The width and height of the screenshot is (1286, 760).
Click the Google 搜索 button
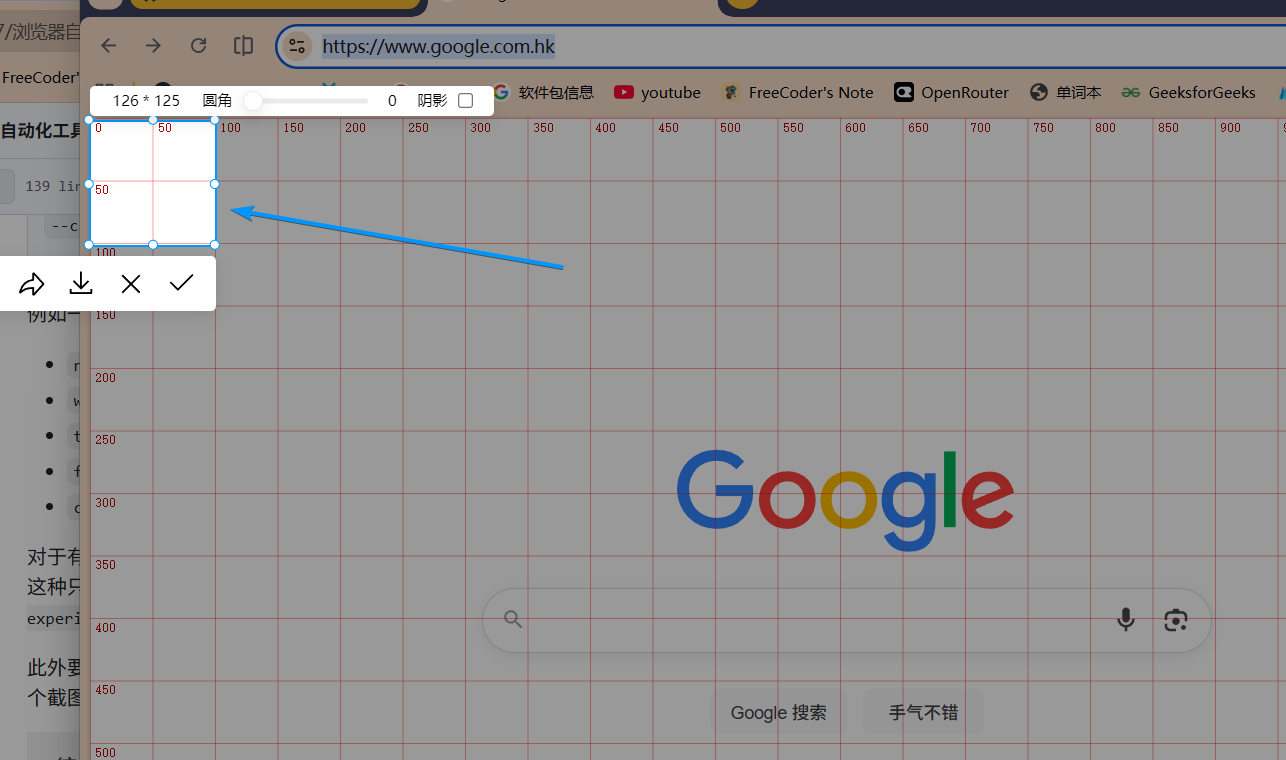(x=778, y=713)
